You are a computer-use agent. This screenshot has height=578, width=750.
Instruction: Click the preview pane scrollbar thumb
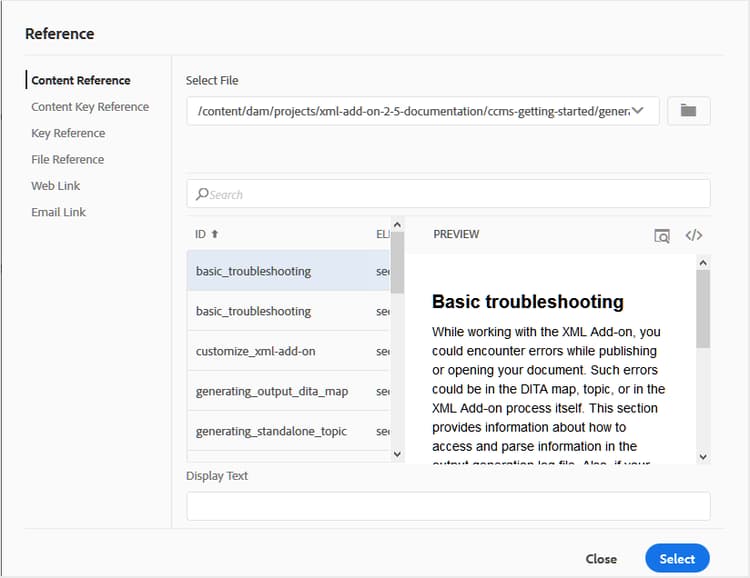[x=703, y=308]
